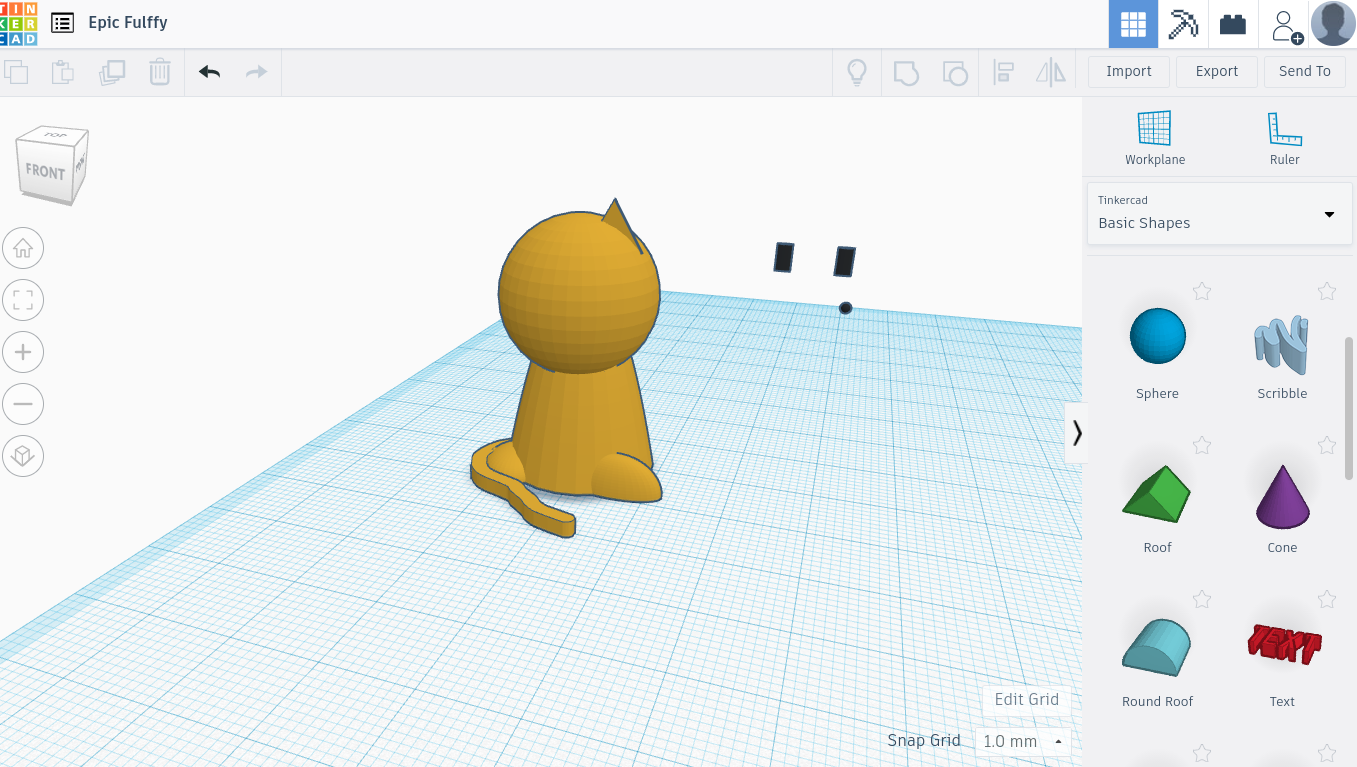Favorite the Text shape star
This screenshot has height=767, width=1357.
(1327, 599)
